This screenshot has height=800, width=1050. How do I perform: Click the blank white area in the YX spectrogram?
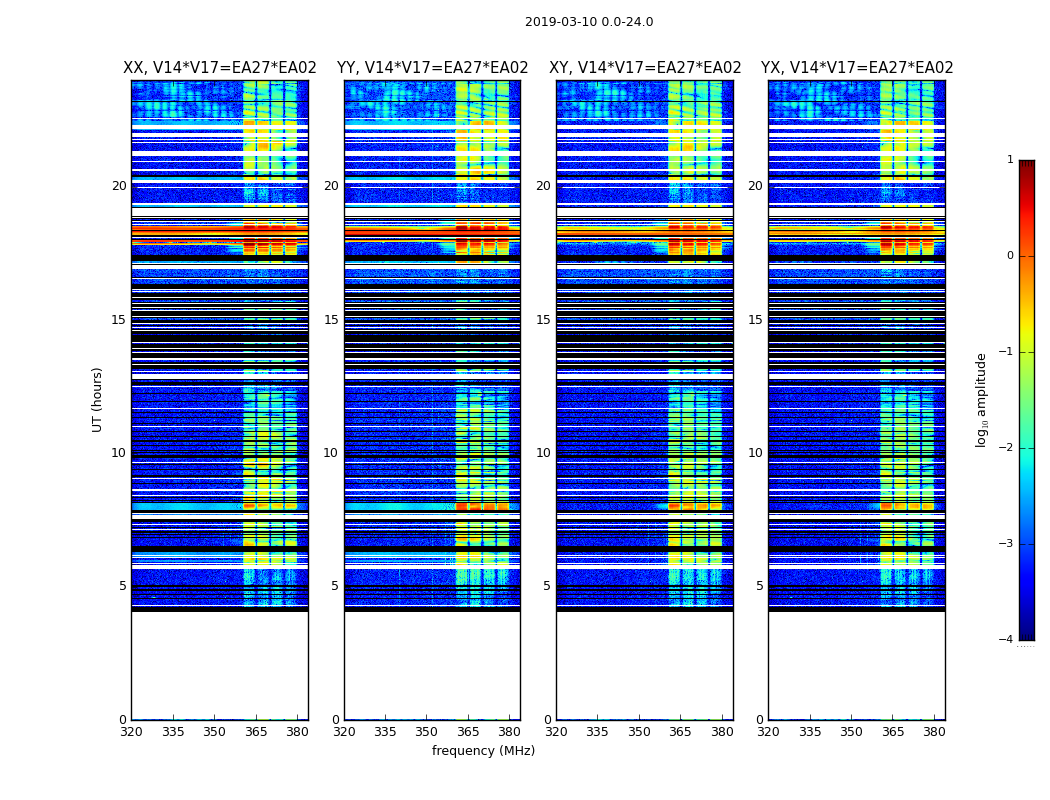tap(856, 665)
